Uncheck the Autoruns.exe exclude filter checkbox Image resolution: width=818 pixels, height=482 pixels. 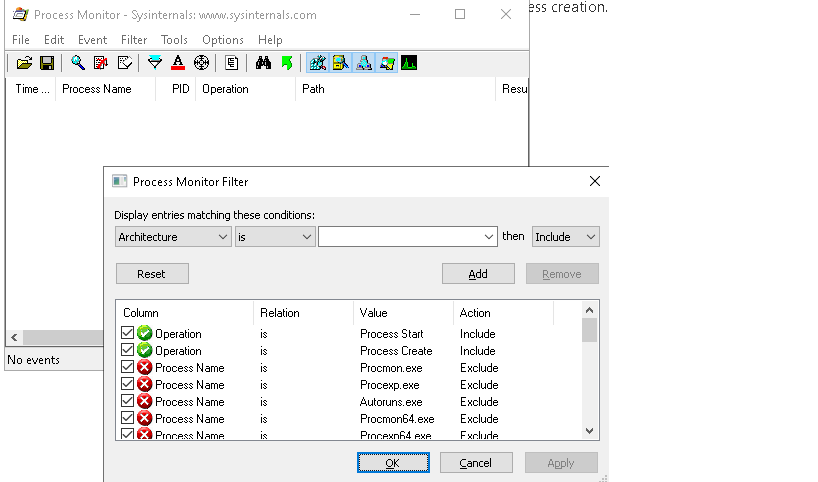tap(127, 401)
